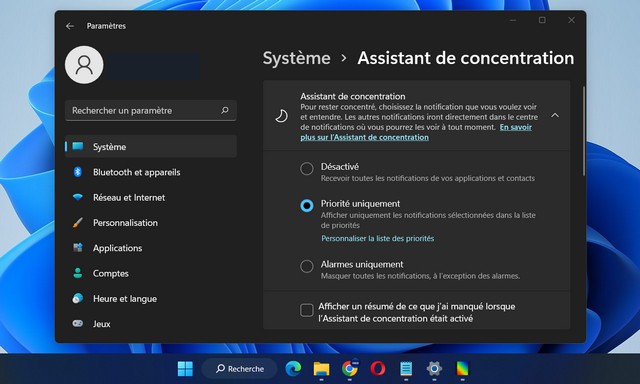Maximize the Paramètres window
The height and width of the screenshot is (384, 640).
click(542, 20)
